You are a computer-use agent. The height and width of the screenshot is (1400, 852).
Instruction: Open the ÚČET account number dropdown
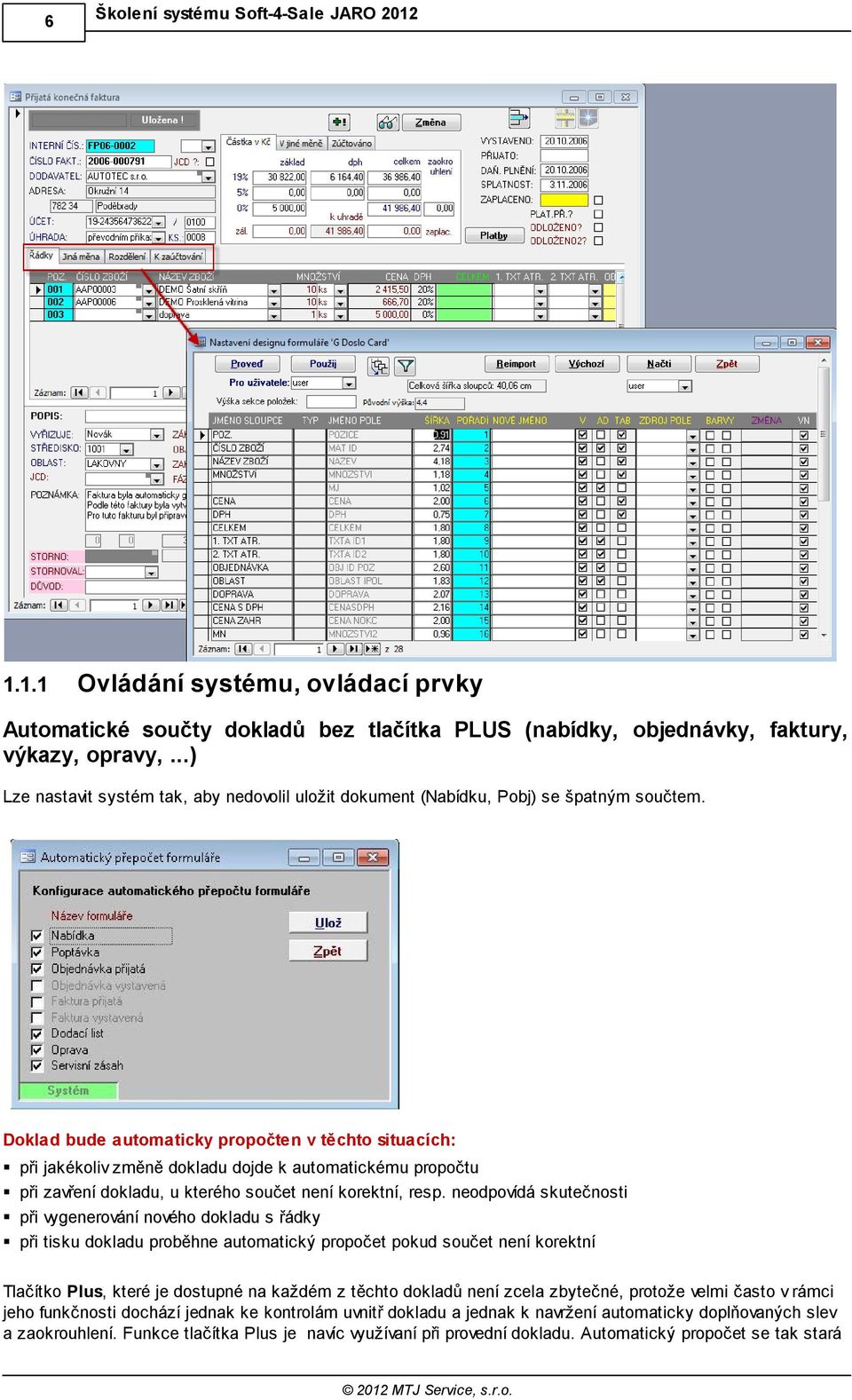(x=159, y=222)
